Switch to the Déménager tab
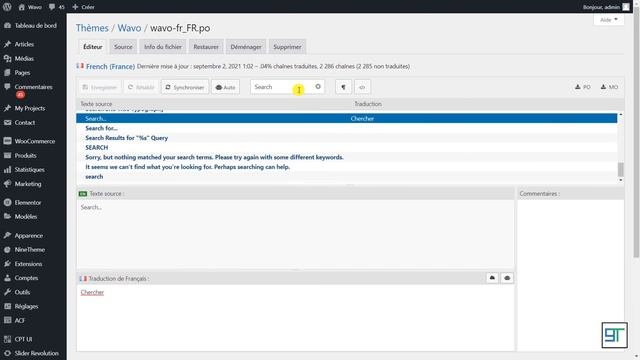 (246, 47)
